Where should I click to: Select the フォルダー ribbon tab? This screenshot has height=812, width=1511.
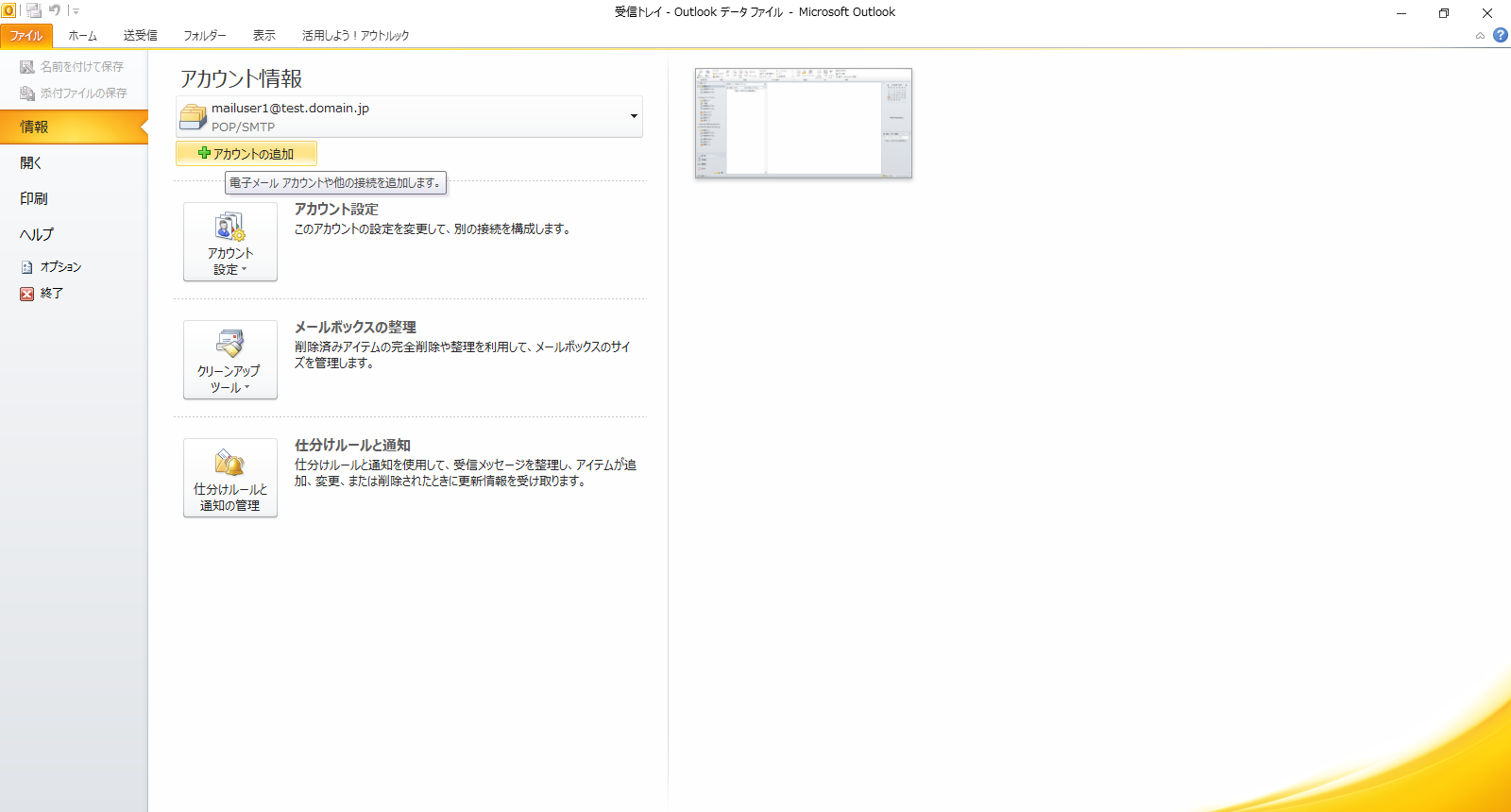click(204, 36)
